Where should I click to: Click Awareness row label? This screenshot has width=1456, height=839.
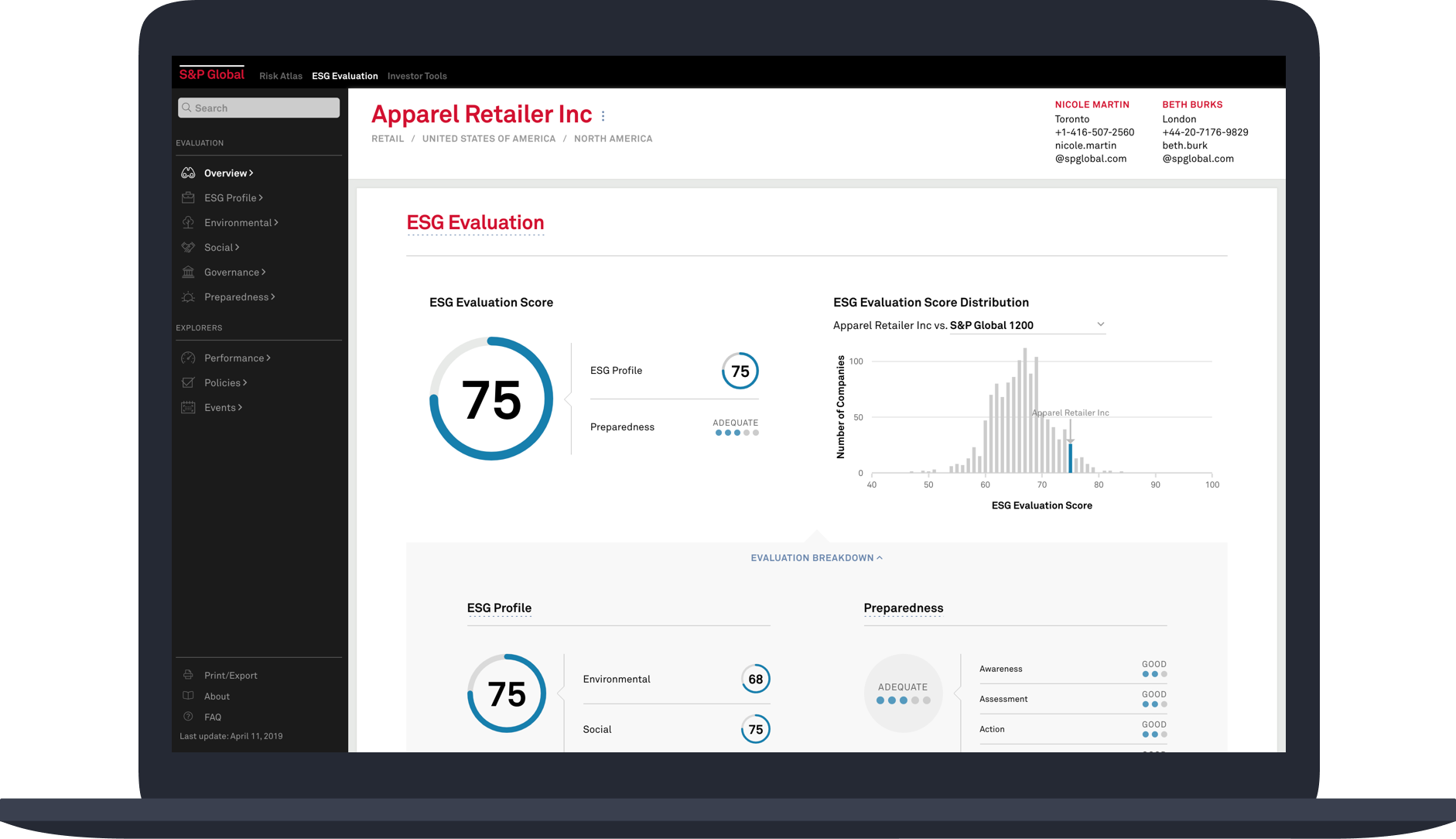pyautogui.click(x=1000, y=669)
